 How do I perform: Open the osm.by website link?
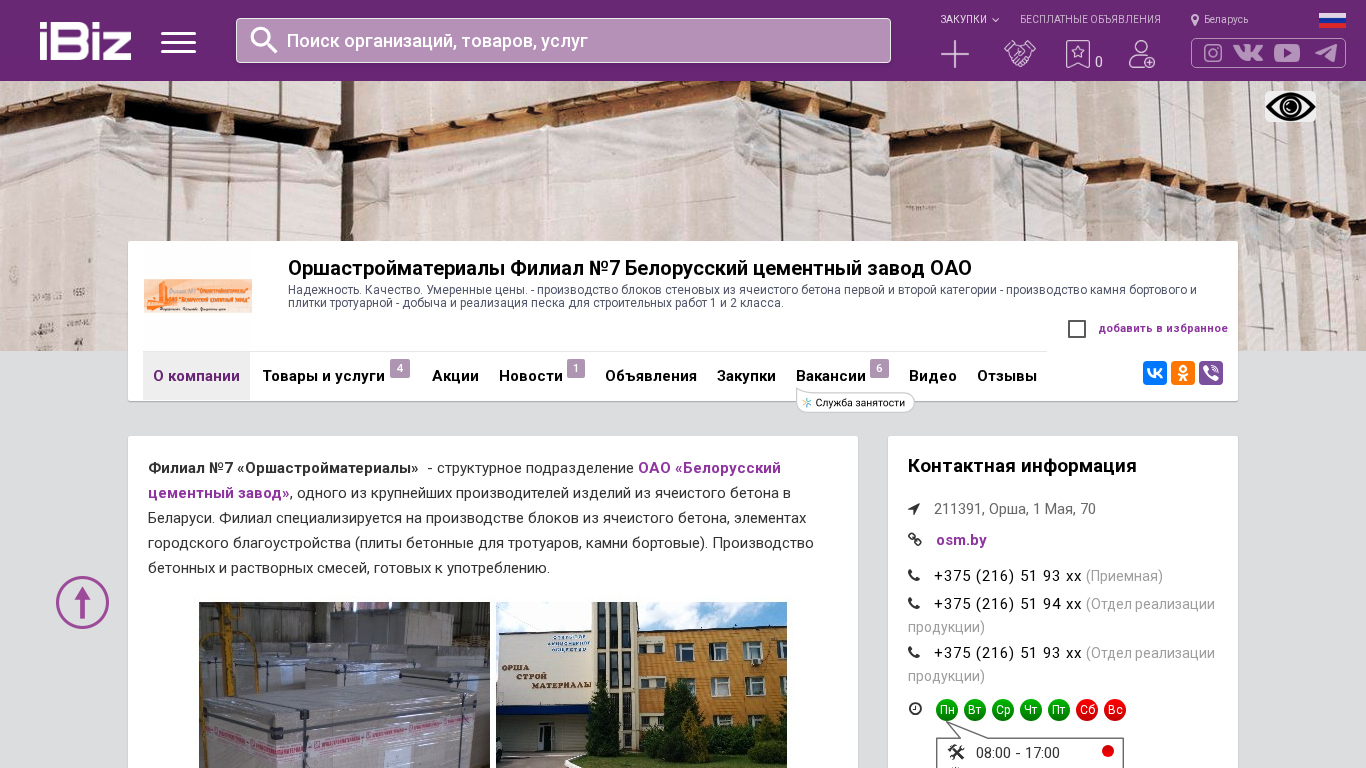click(x=961, y=540)
